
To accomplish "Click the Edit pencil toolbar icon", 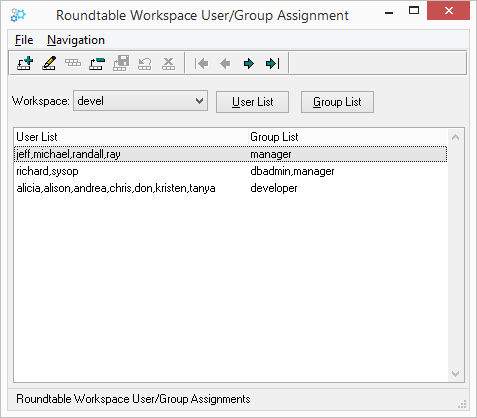I will 49,63.
